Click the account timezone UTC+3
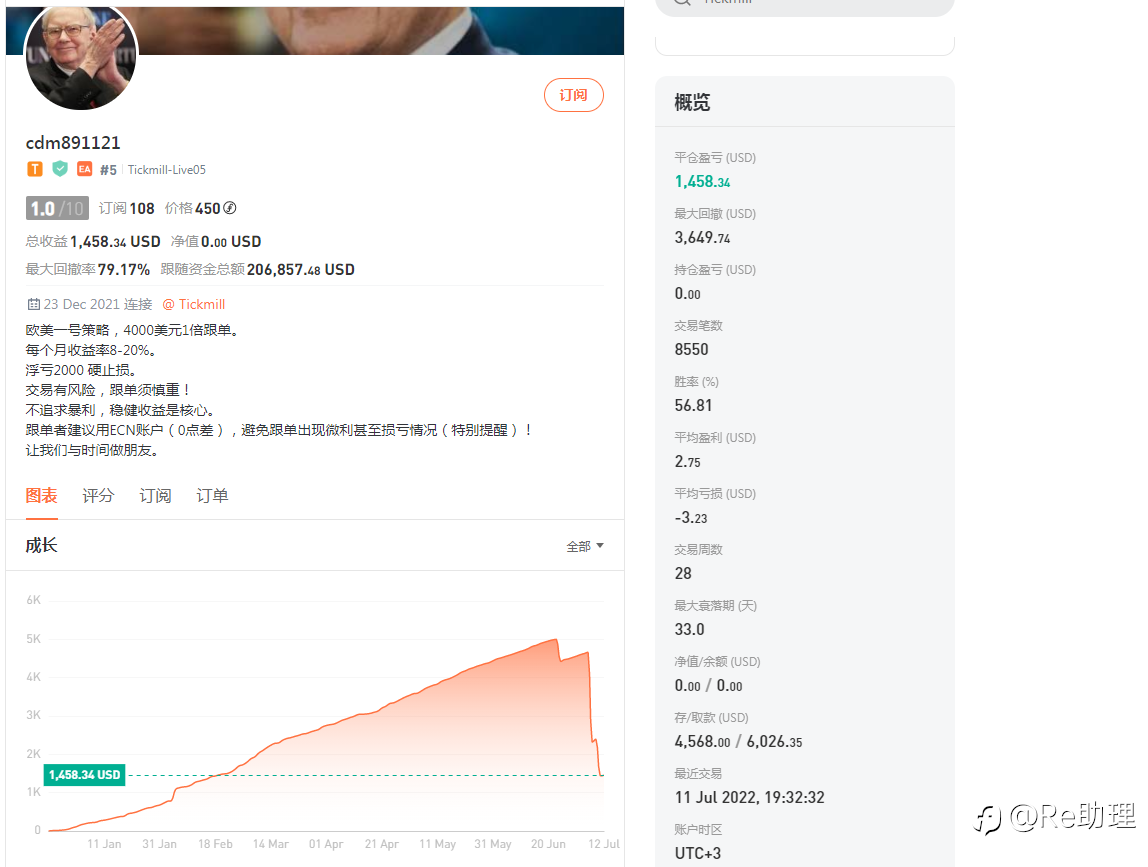The width and height of the screenshot is (1148, 867). tap(697, 853)
